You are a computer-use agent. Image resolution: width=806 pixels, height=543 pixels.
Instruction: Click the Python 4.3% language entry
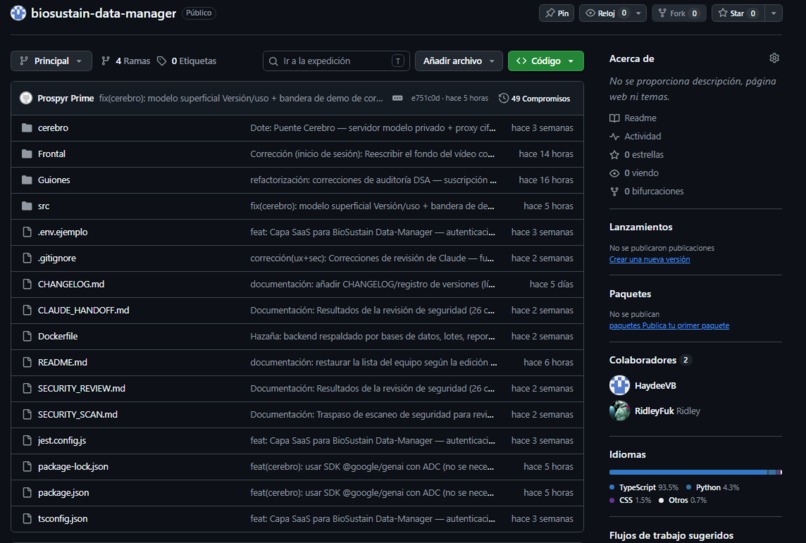[x=712, y=487]
